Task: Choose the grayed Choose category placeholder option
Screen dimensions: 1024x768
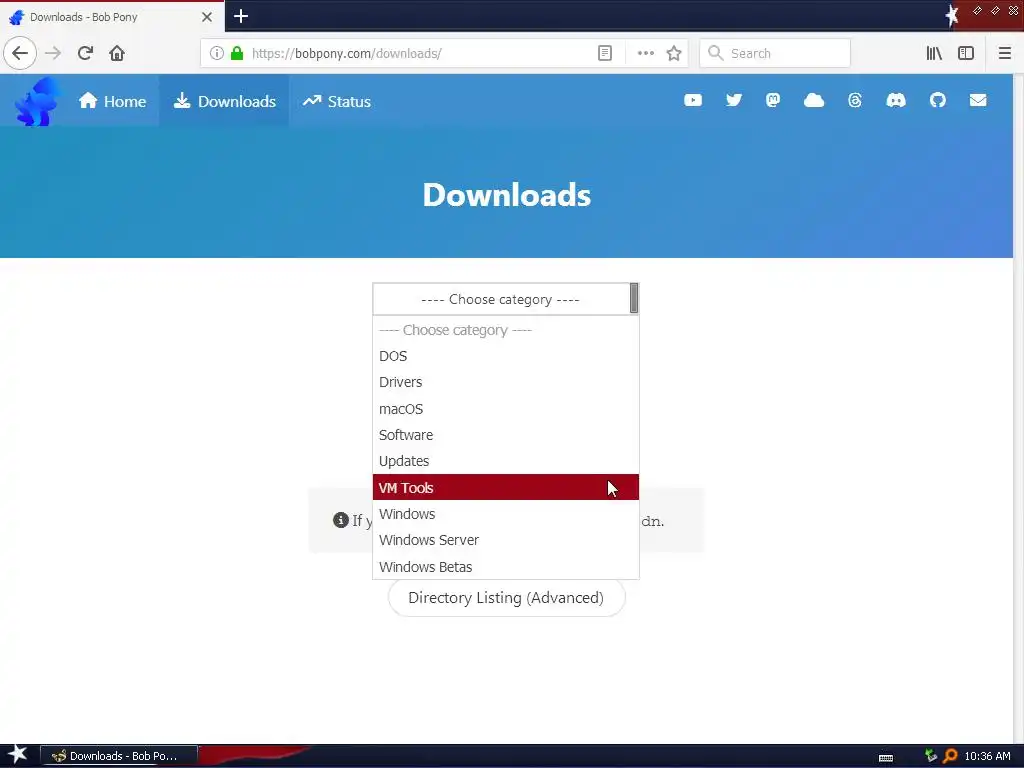Action: coord(505,330)
